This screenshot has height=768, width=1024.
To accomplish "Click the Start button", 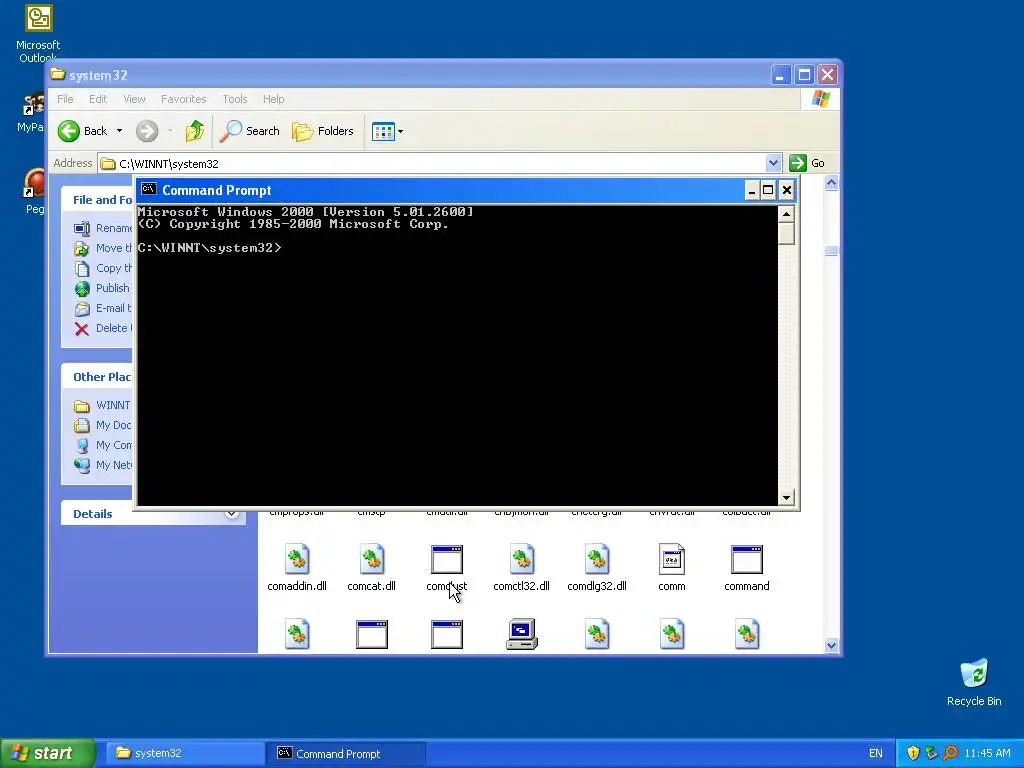I will (x=47, y=753).
